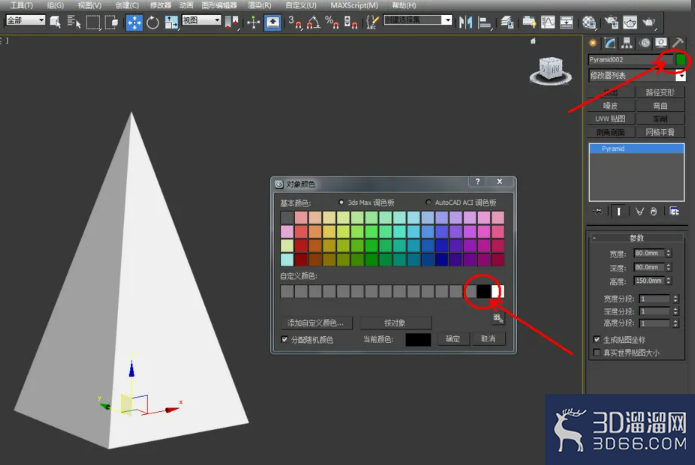Open the Material Editor icon
The height and width of the screenshot is (465, 695).
pyautogui.click(x=589, y=22)
